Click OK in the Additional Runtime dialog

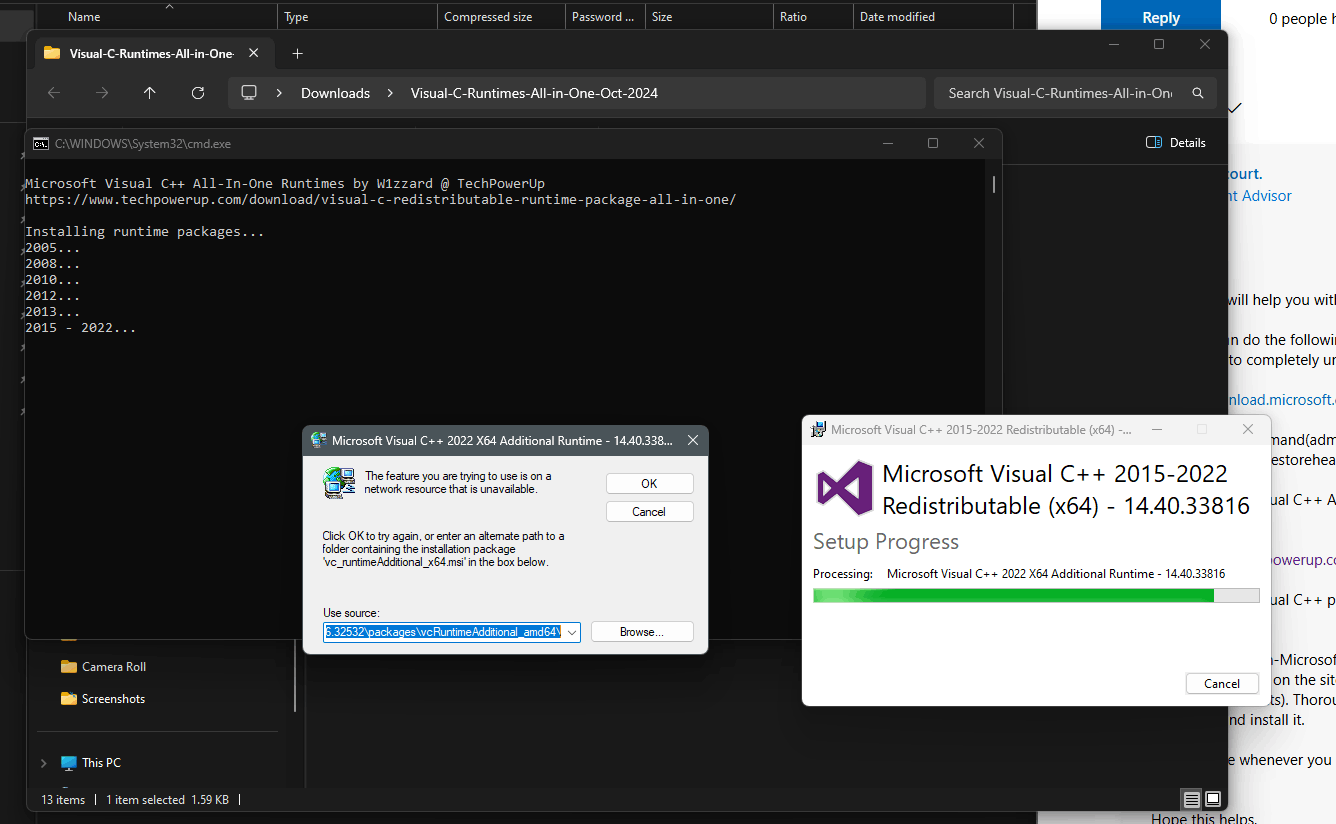pos(649,483)
